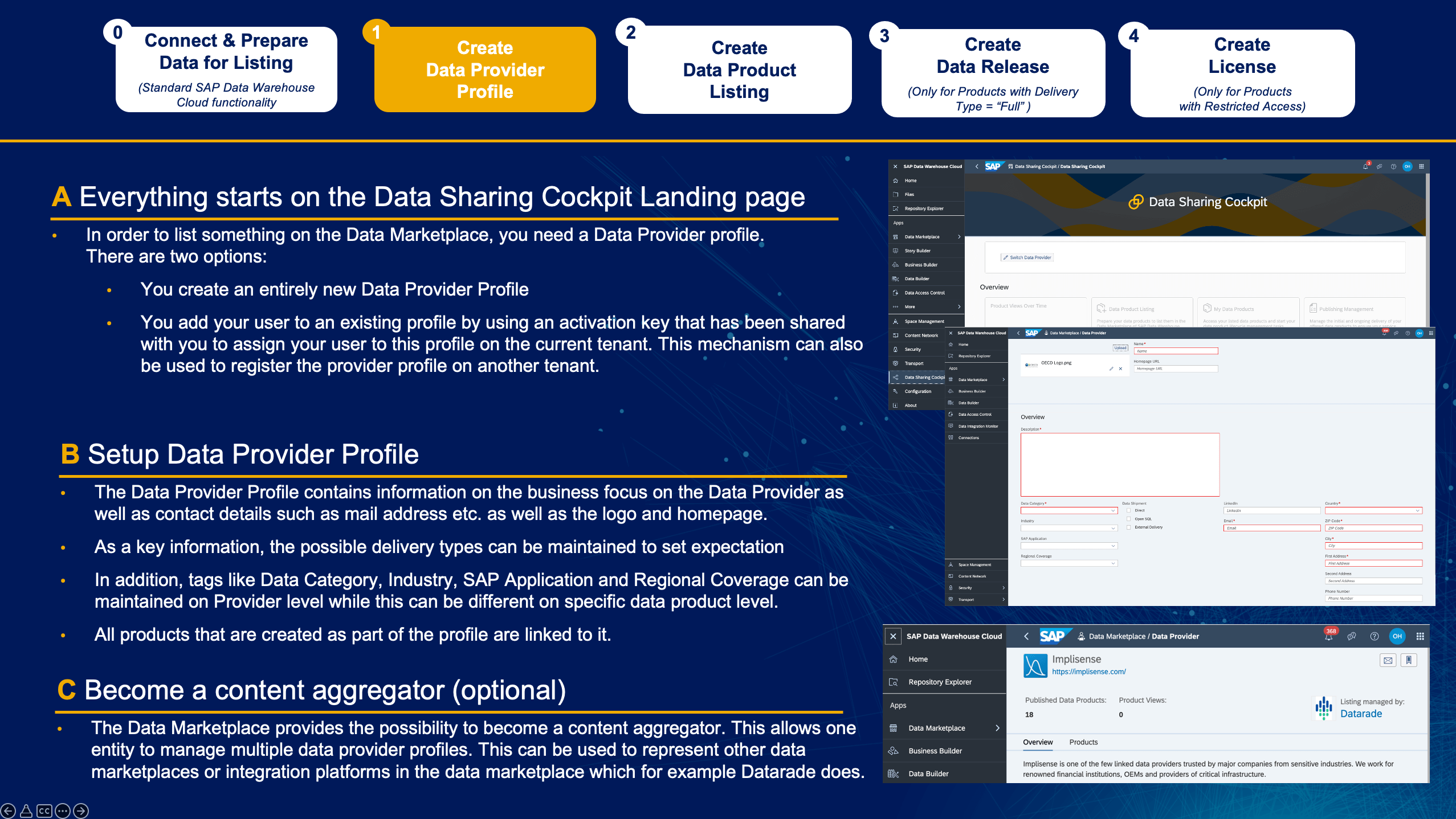Open the Data Category dropdown

[1069, 510]
